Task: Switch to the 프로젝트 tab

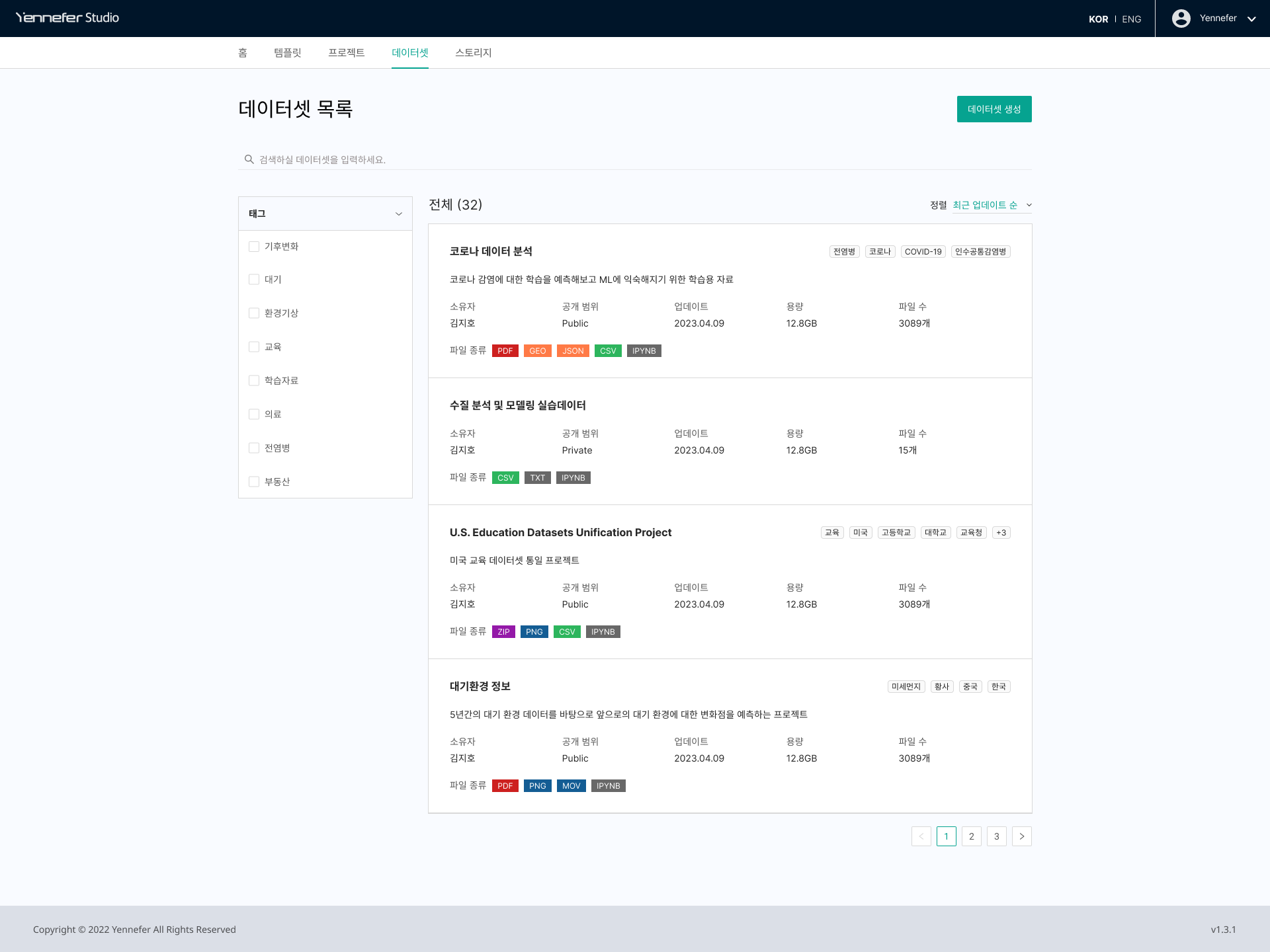Action: click(346, 53)
